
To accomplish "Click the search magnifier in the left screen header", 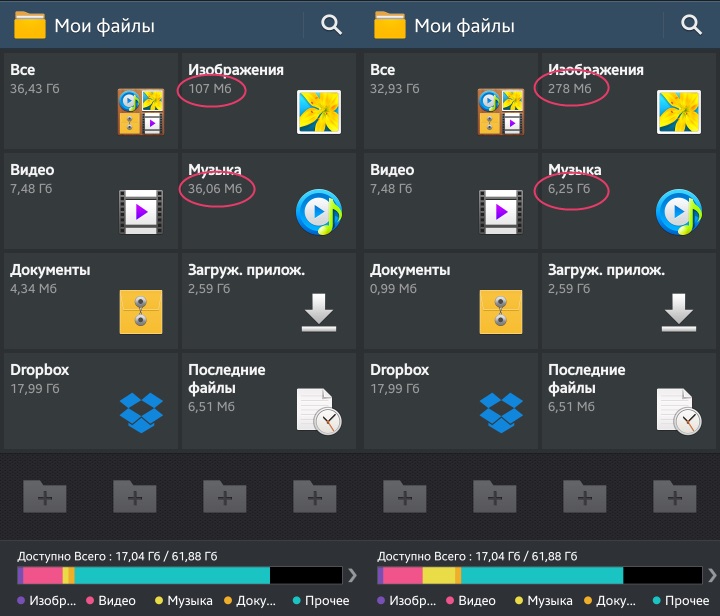I will 332,25.
